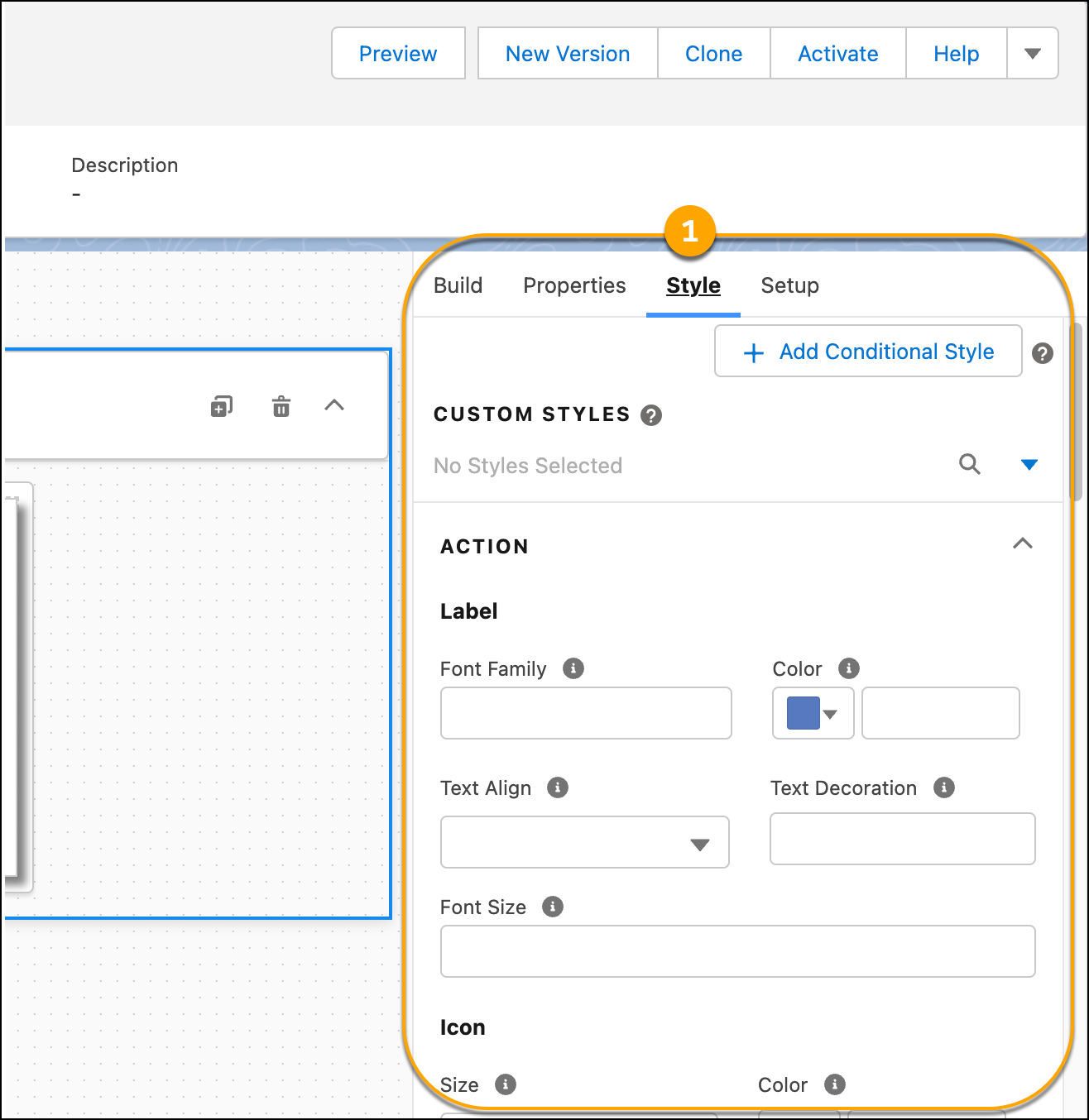The image size is (1089, 1120).
Task: Click help icon beside Add Conditional Style
Action: point(1043,353)
